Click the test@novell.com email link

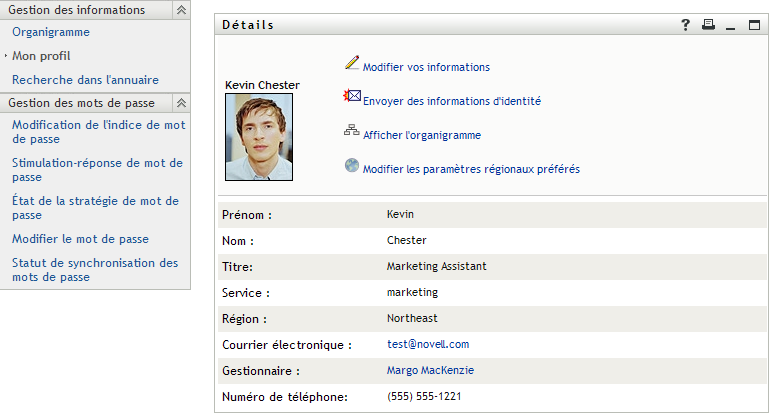(427, 344)
